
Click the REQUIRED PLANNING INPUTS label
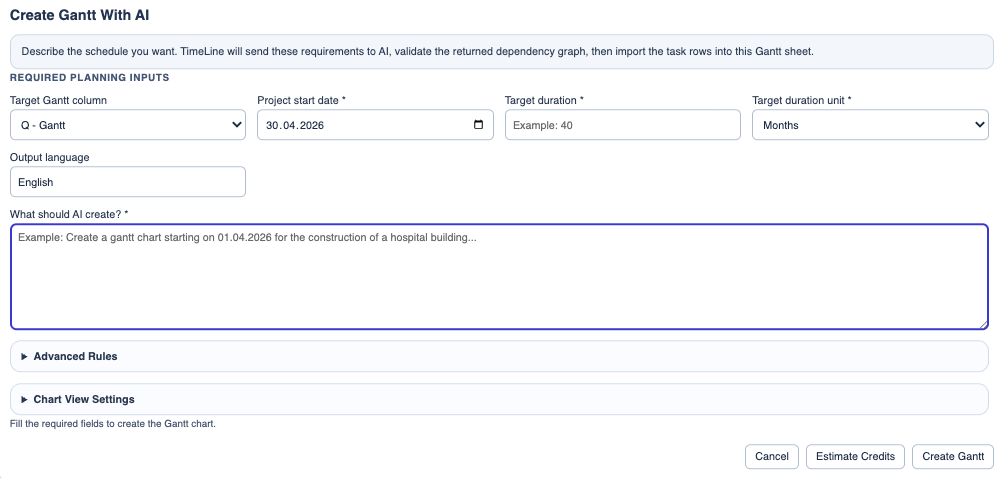pyautogui.click(x=89, y=78)
